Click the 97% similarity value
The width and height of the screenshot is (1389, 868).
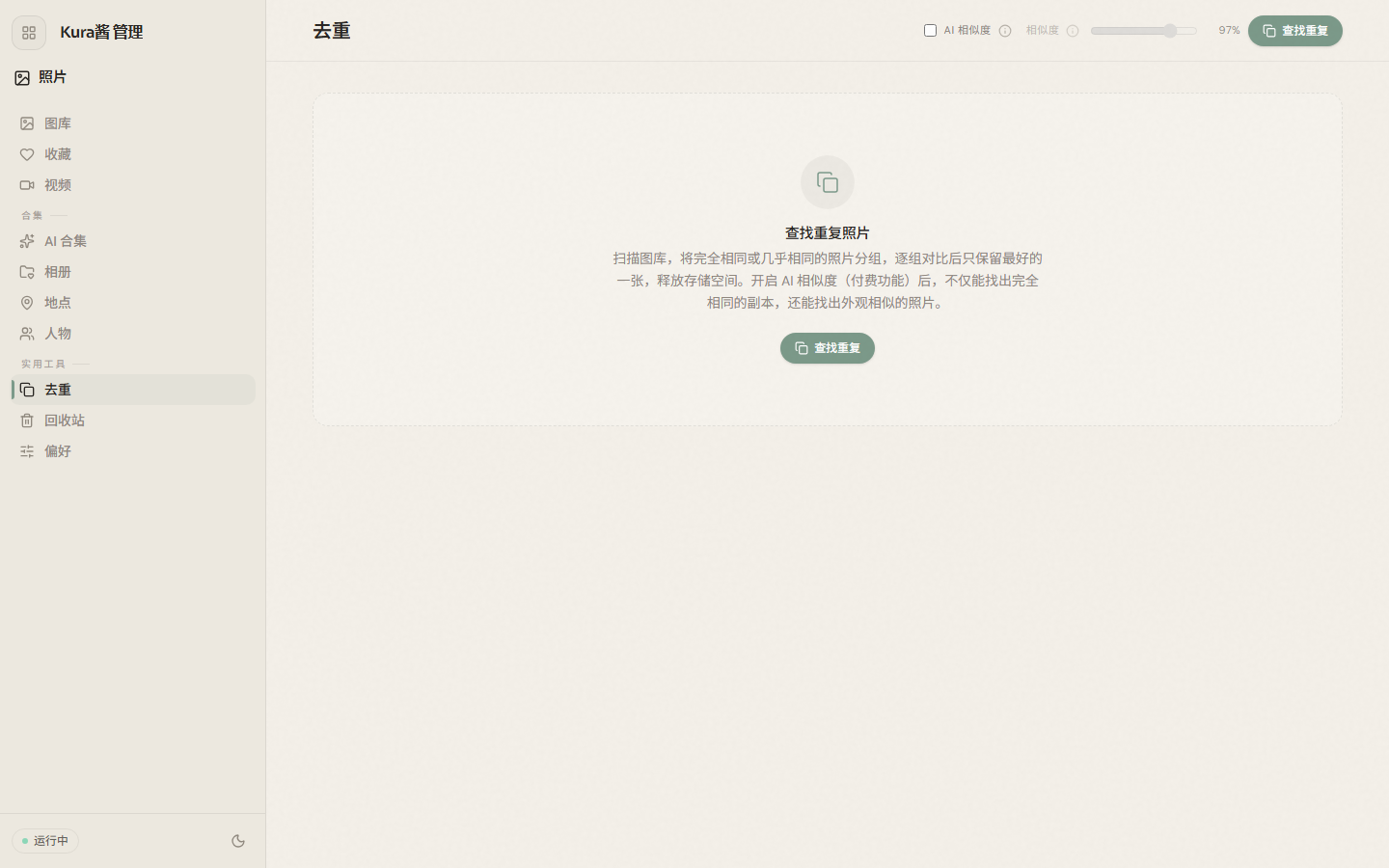[x=1229, y=31]
